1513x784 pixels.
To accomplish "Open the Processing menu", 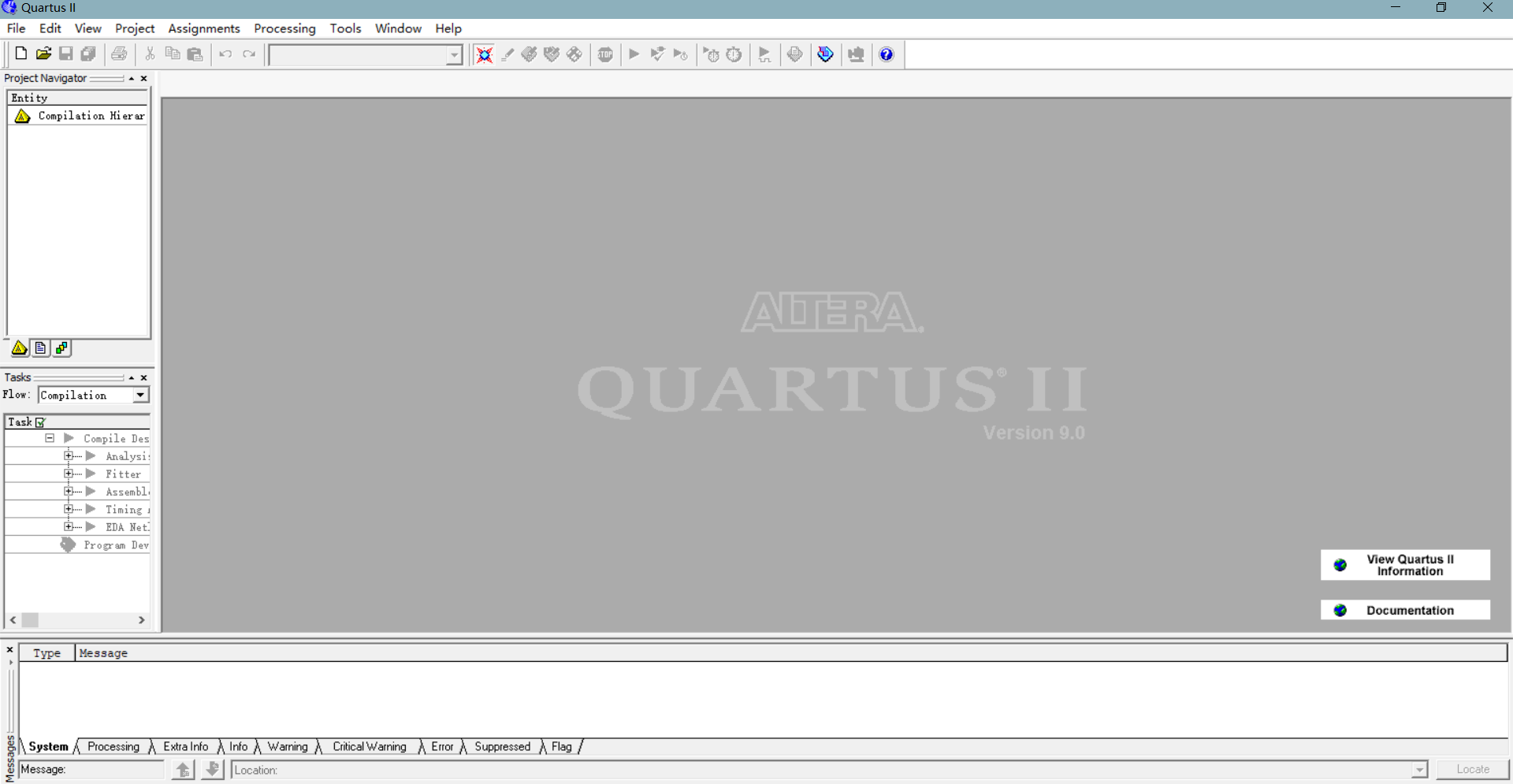I will 284,28.
